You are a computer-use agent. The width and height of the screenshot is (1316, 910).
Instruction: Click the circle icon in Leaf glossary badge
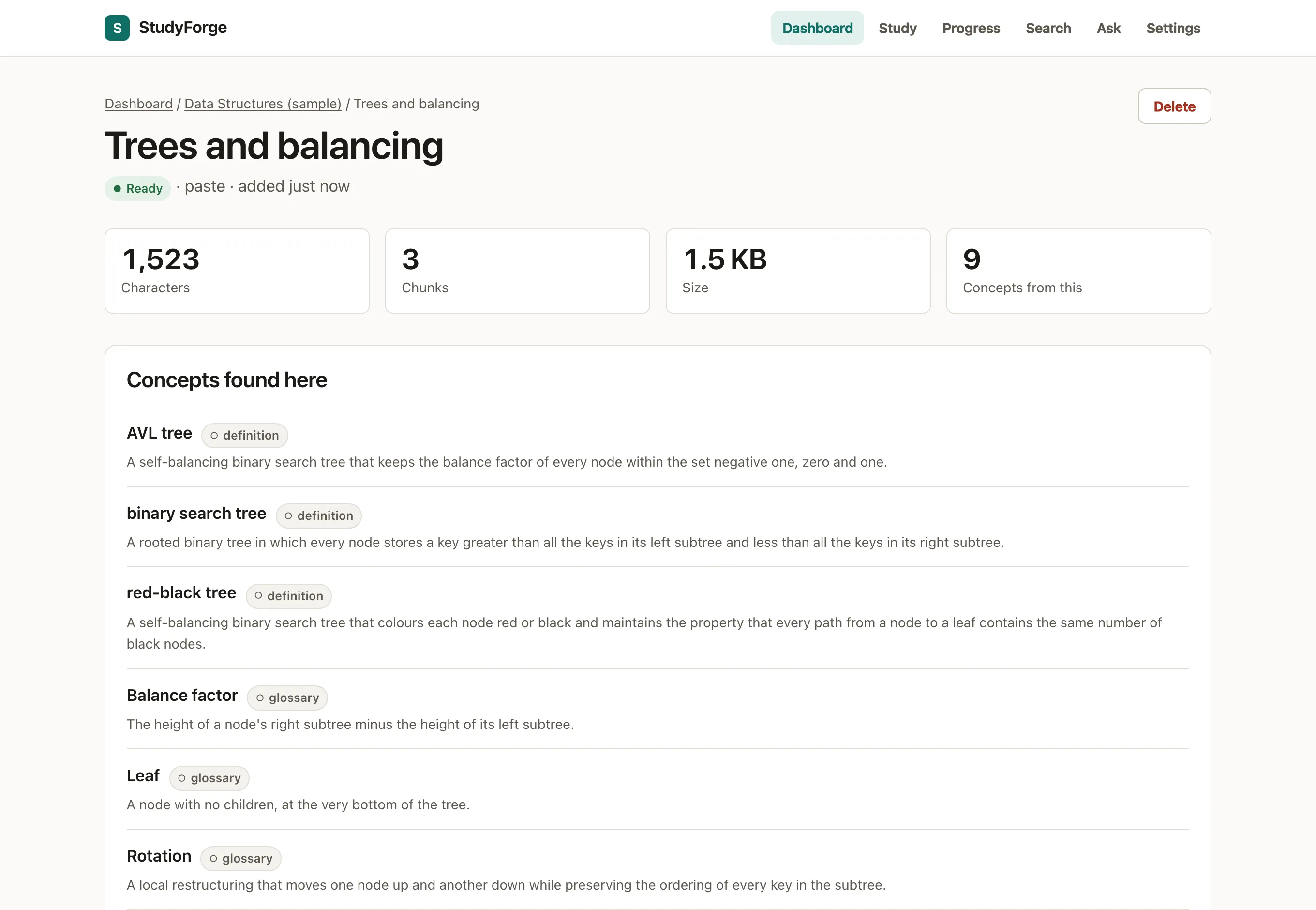point(182,778)
